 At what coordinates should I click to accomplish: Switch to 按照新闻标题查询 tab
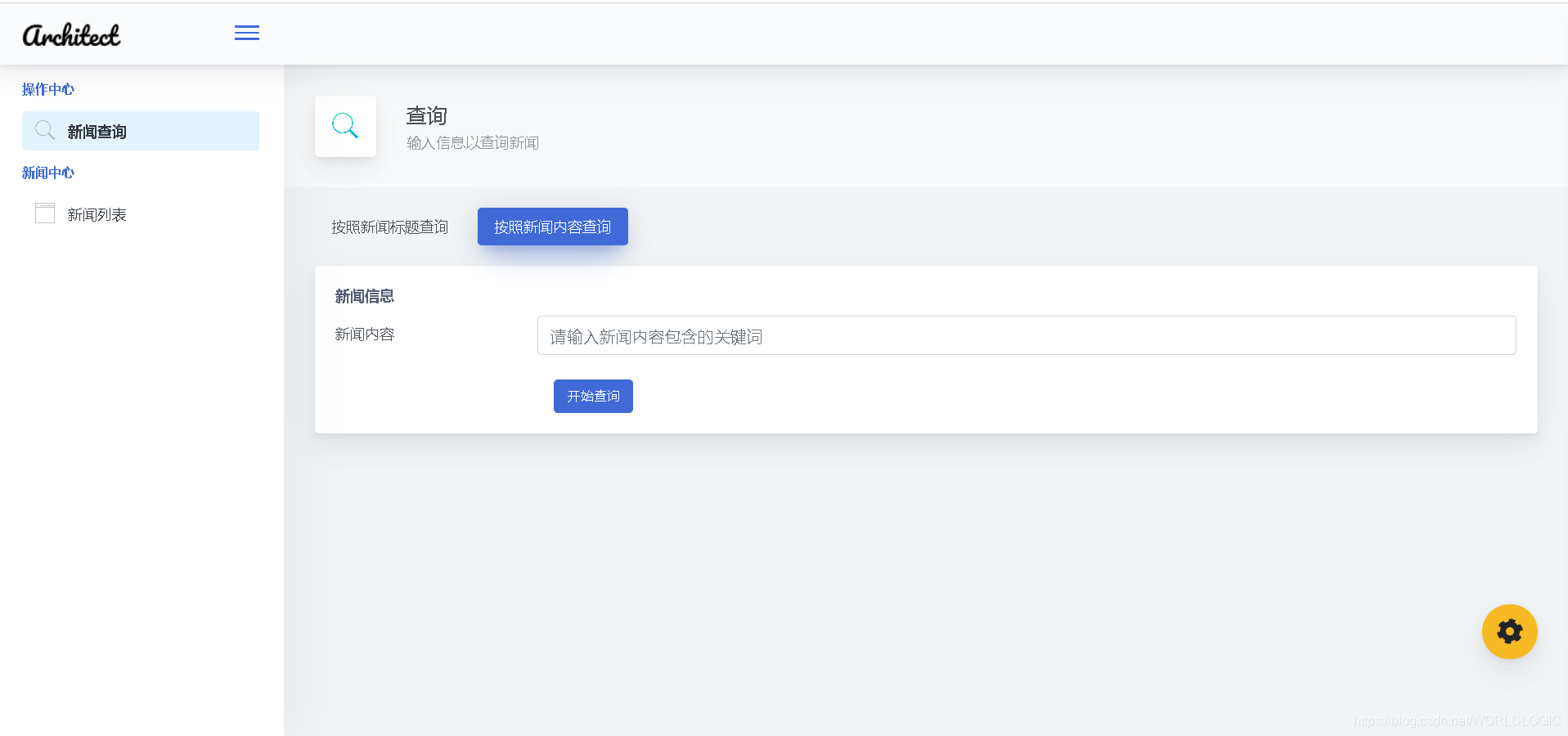click(x=389, y=227)
